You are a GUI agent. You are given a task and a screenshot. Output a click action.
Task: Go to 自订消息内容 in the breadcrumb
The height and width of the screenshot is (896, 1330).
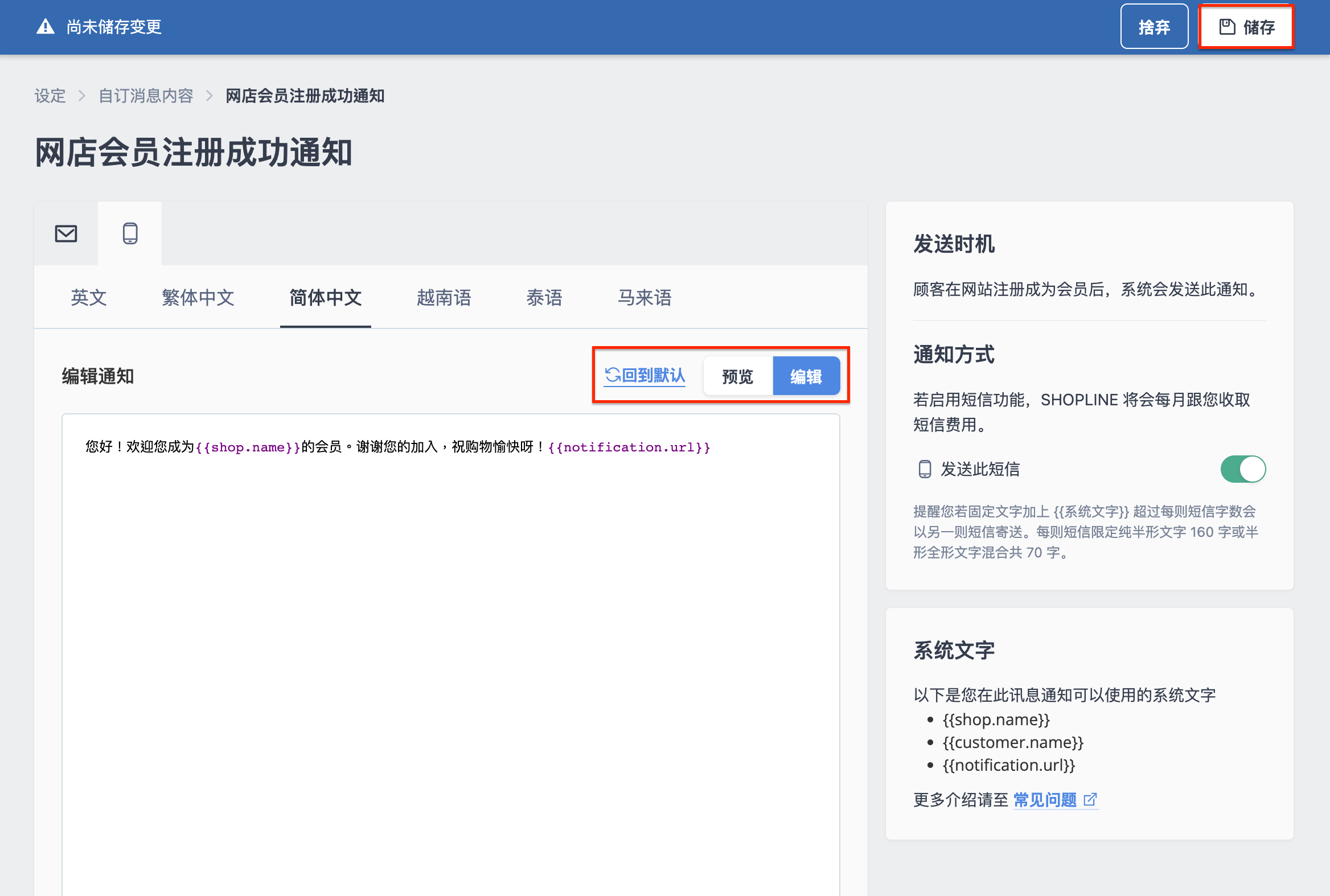pyautogui.click(x=146, y=96)
